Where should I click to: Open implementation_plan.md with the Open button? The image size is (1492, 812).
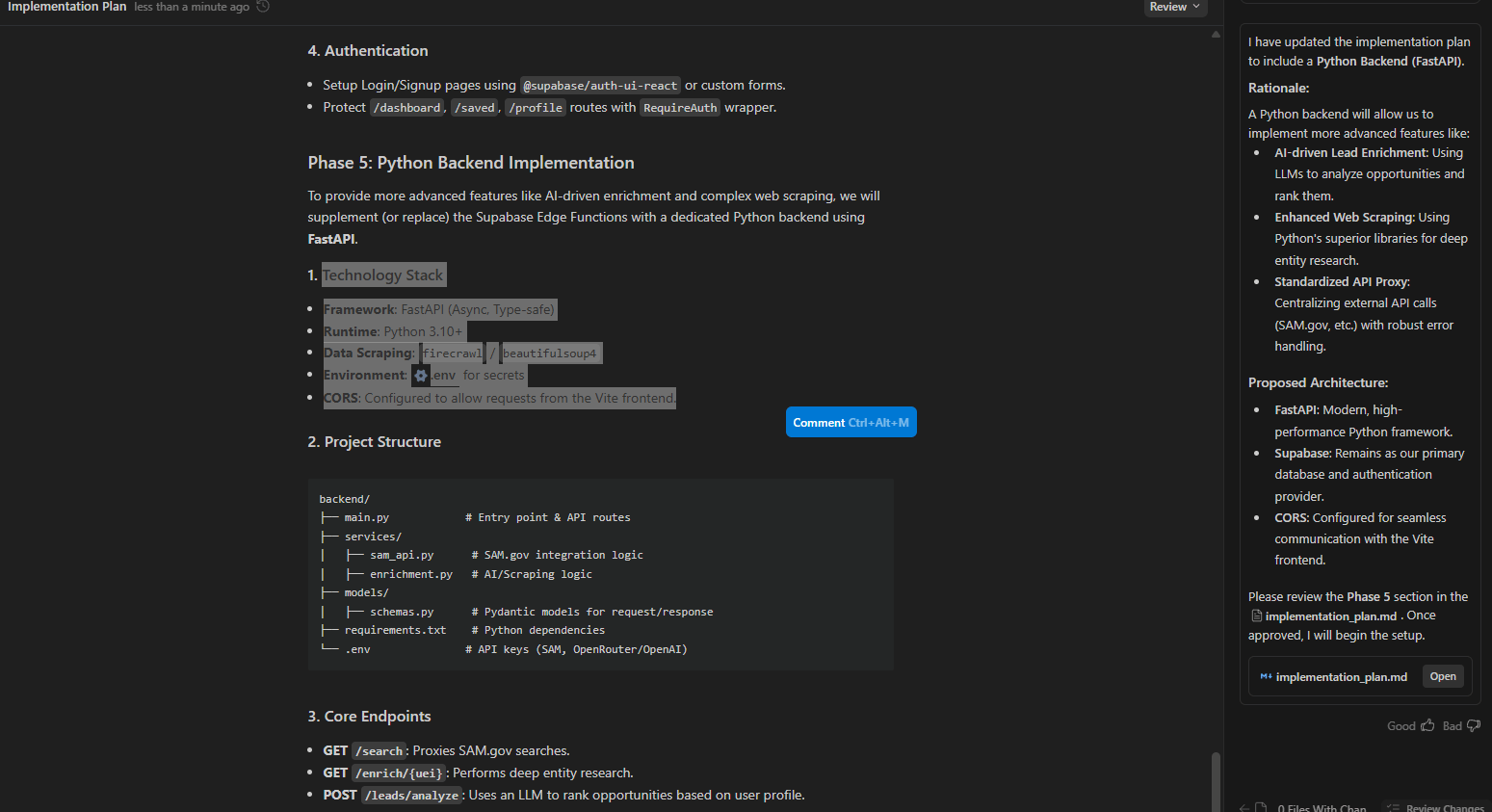pyautogui.click(x=1442, y=676)
